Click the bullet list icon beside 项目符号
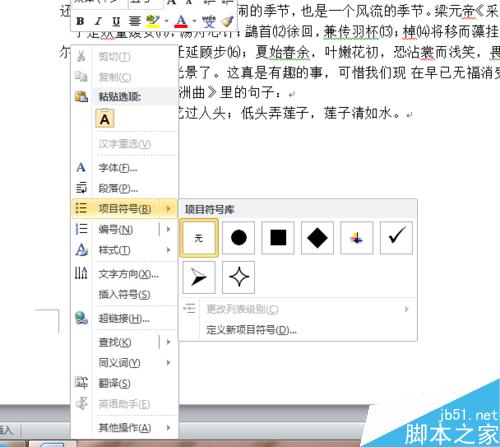Viewport: 500px width, 447px height. point(81,208)
